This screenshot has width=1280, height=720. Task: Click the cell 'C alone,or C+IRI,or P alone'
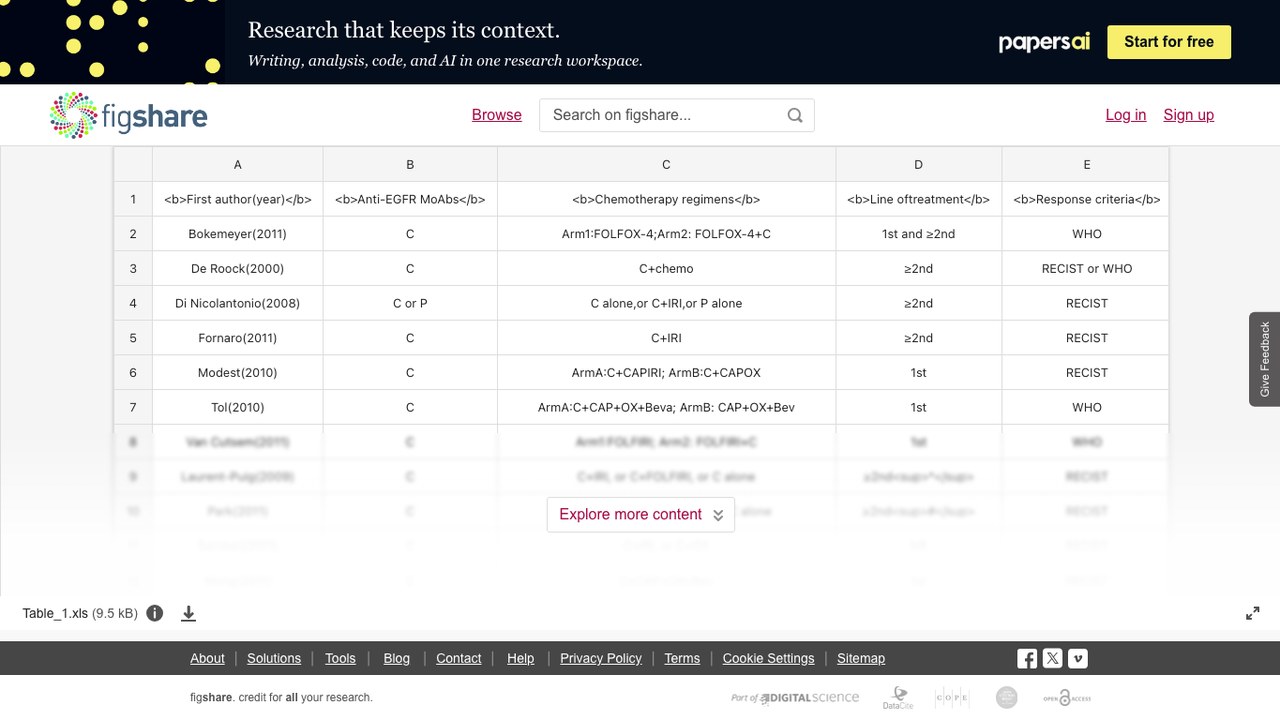point(667,303)
